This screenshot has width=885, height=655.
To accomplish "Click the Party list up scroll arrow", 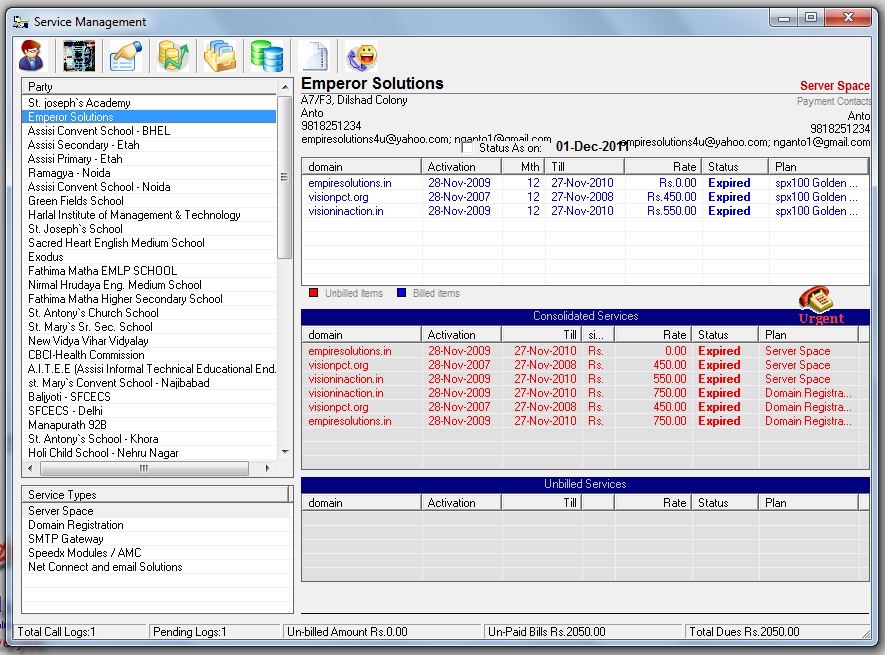I will 285,87.
